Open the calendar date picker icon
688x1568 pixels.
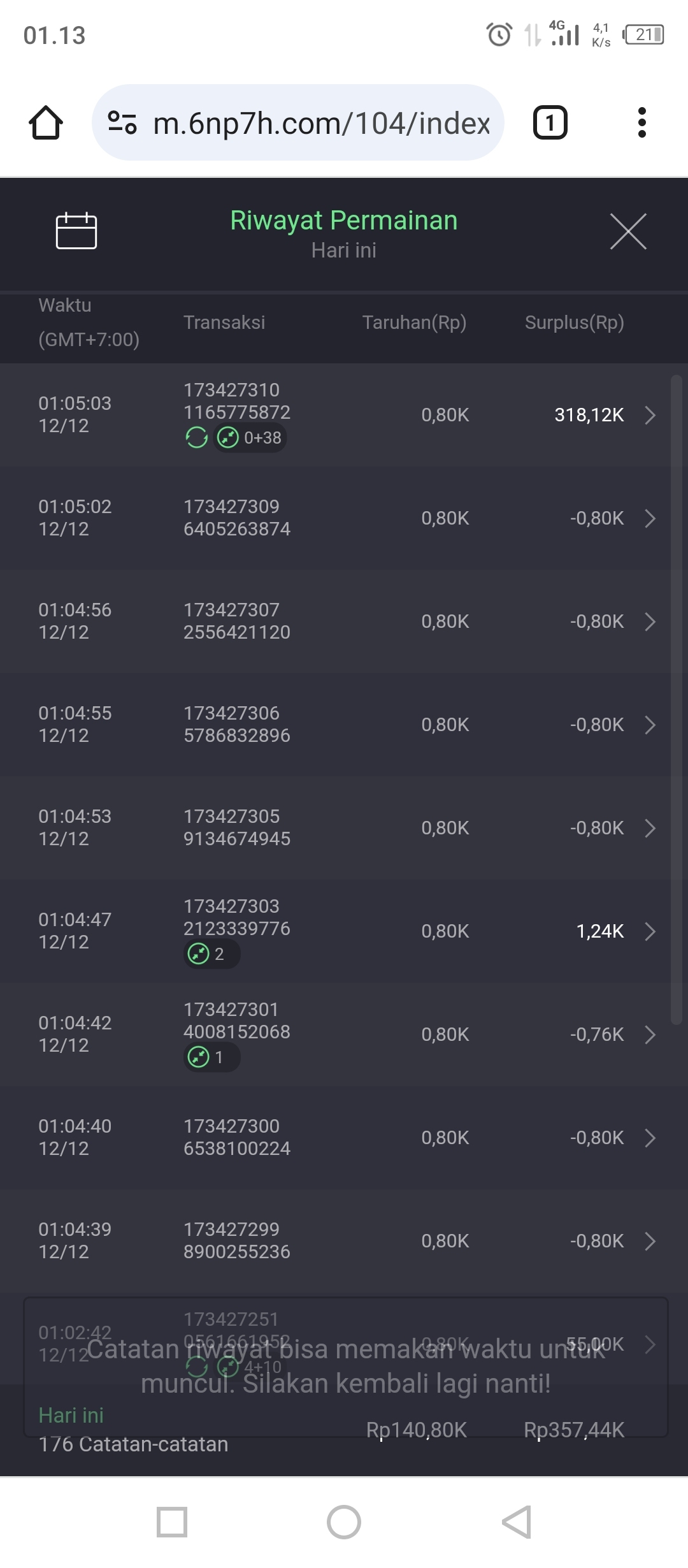click(76, 230)
